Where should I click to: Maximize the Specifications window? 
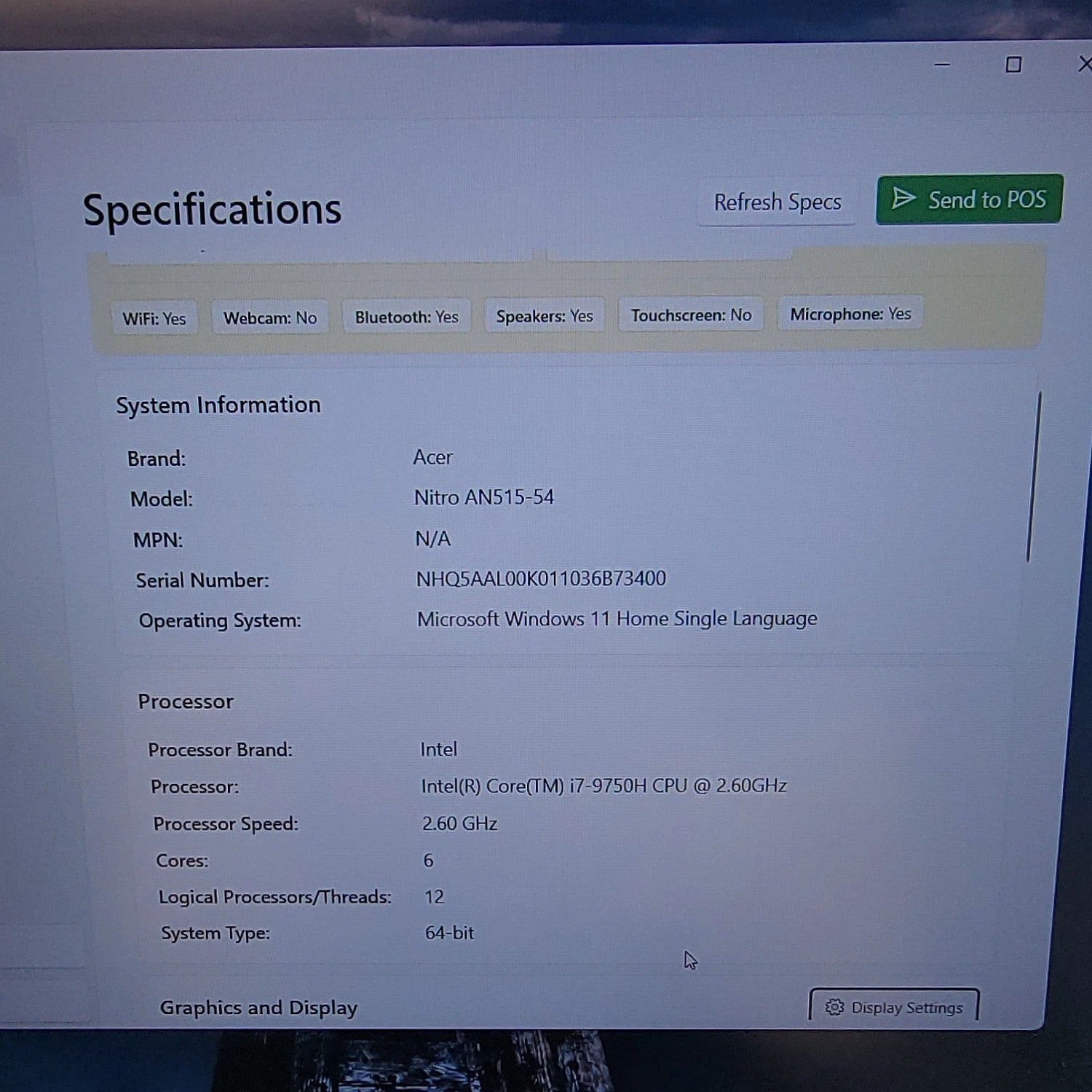pyautogui.click(x=1013, y=65)
